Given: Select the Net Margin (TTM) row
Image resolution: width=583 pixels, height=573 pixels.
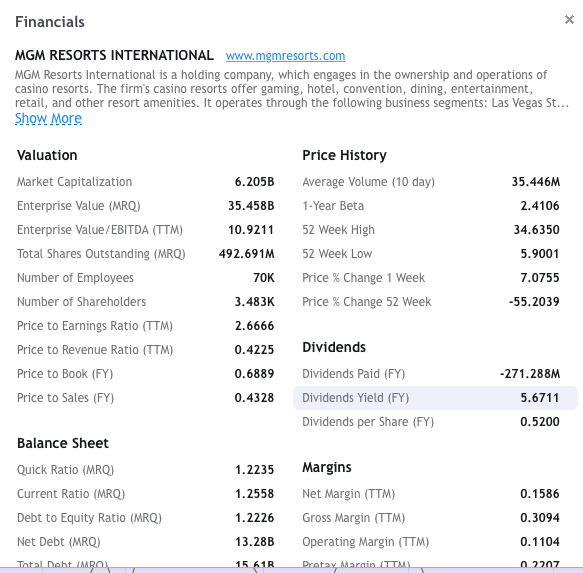Looking at the screenshot, I should point(435,494).
